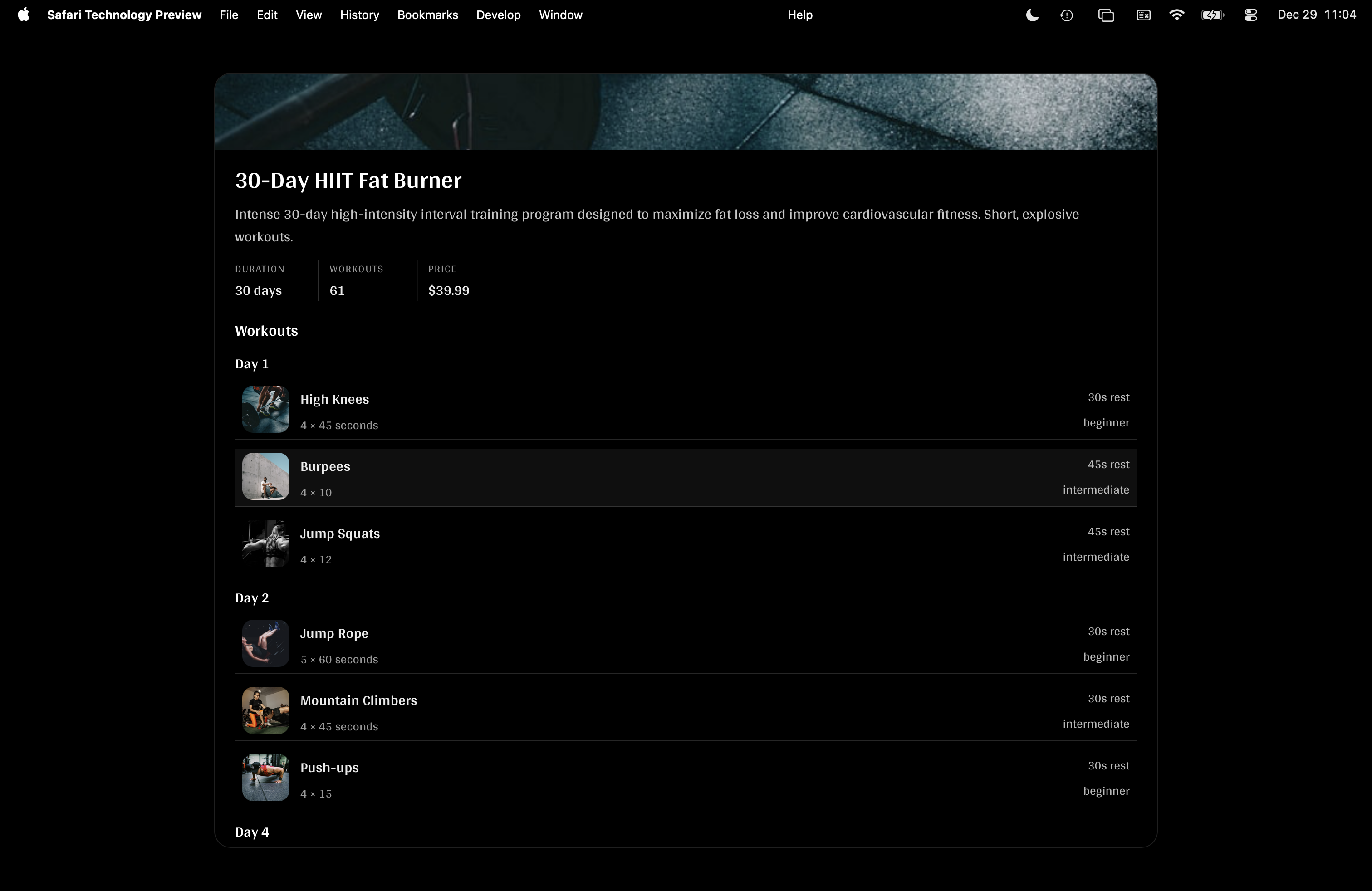Open the Bookmarks menu
This screenshot has width=1372, height=891.
[x=427, y=15]
